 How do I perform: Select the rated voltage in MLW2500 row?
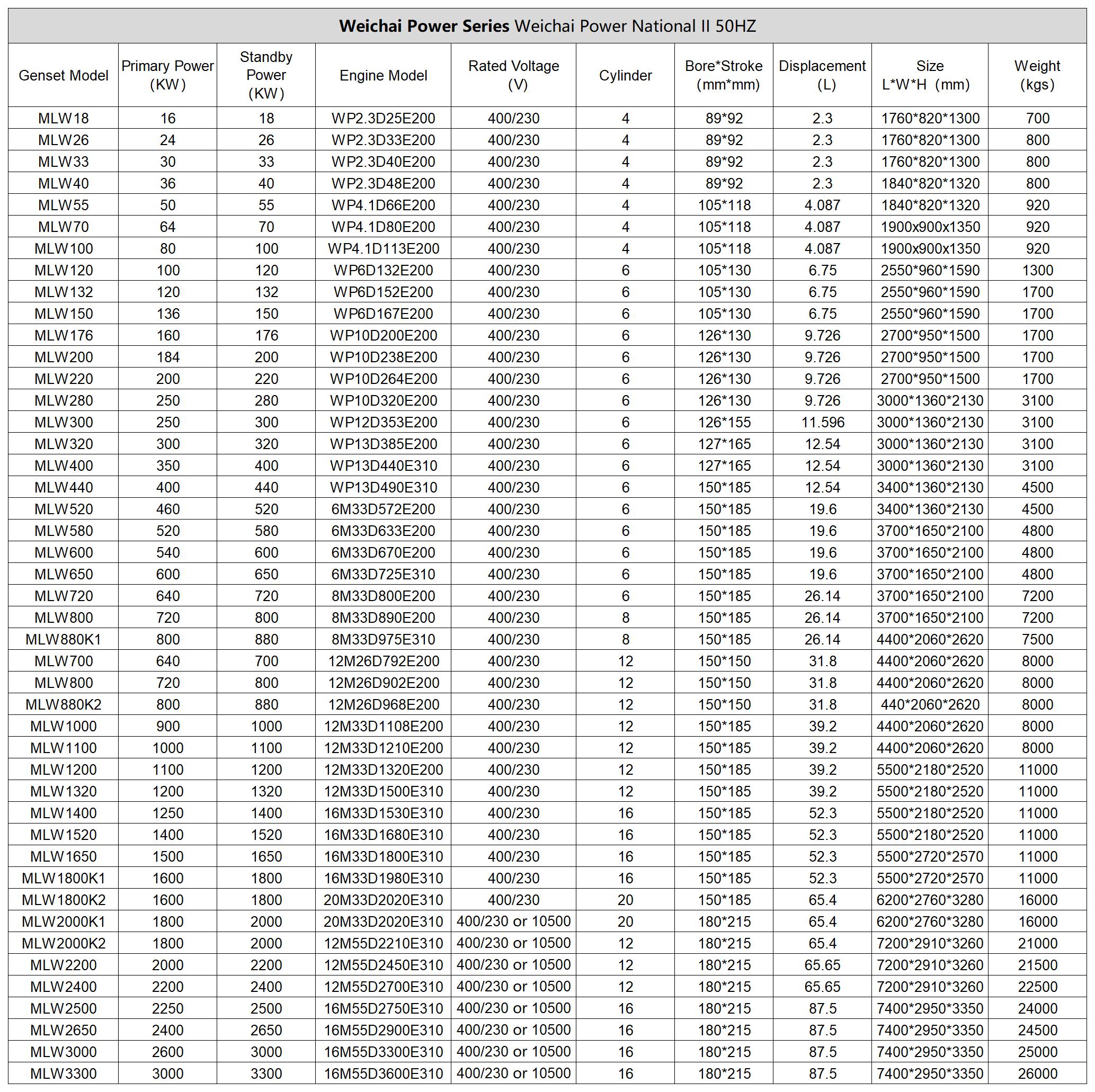pyautogui.click(x=514, y=1008)
